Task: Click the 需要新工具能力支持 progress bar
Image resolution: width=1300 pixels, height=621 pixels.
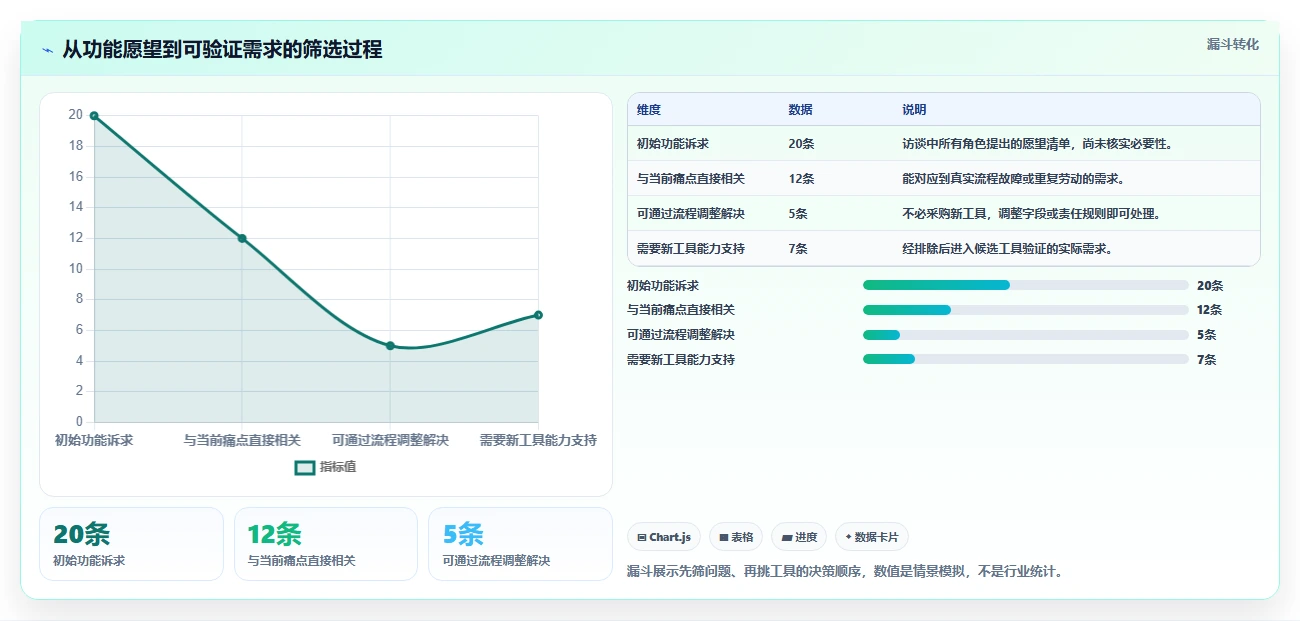Action: click(x=1026, y=359)
